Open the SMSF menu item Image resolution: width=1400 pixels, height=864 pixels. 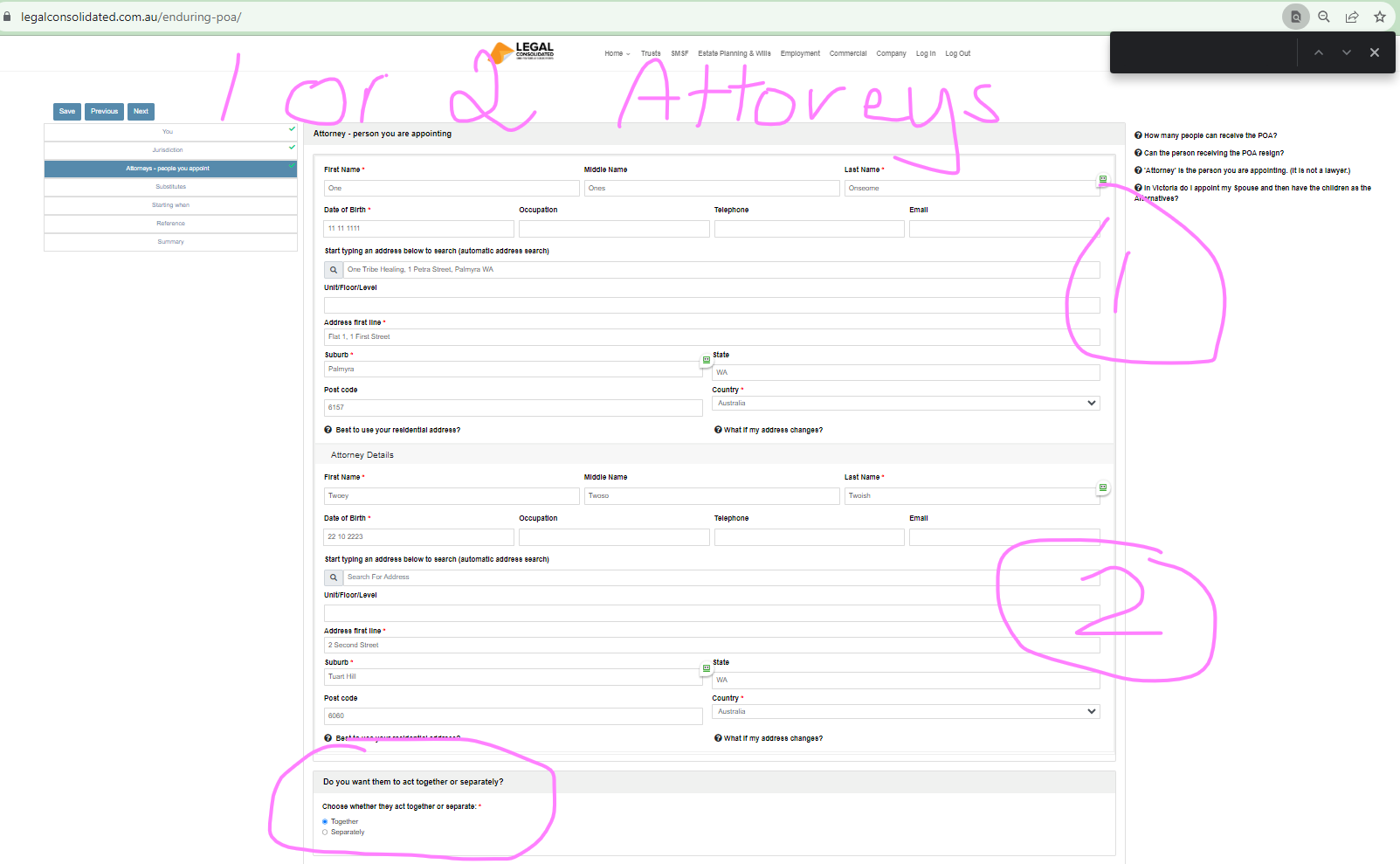[679, 53]
